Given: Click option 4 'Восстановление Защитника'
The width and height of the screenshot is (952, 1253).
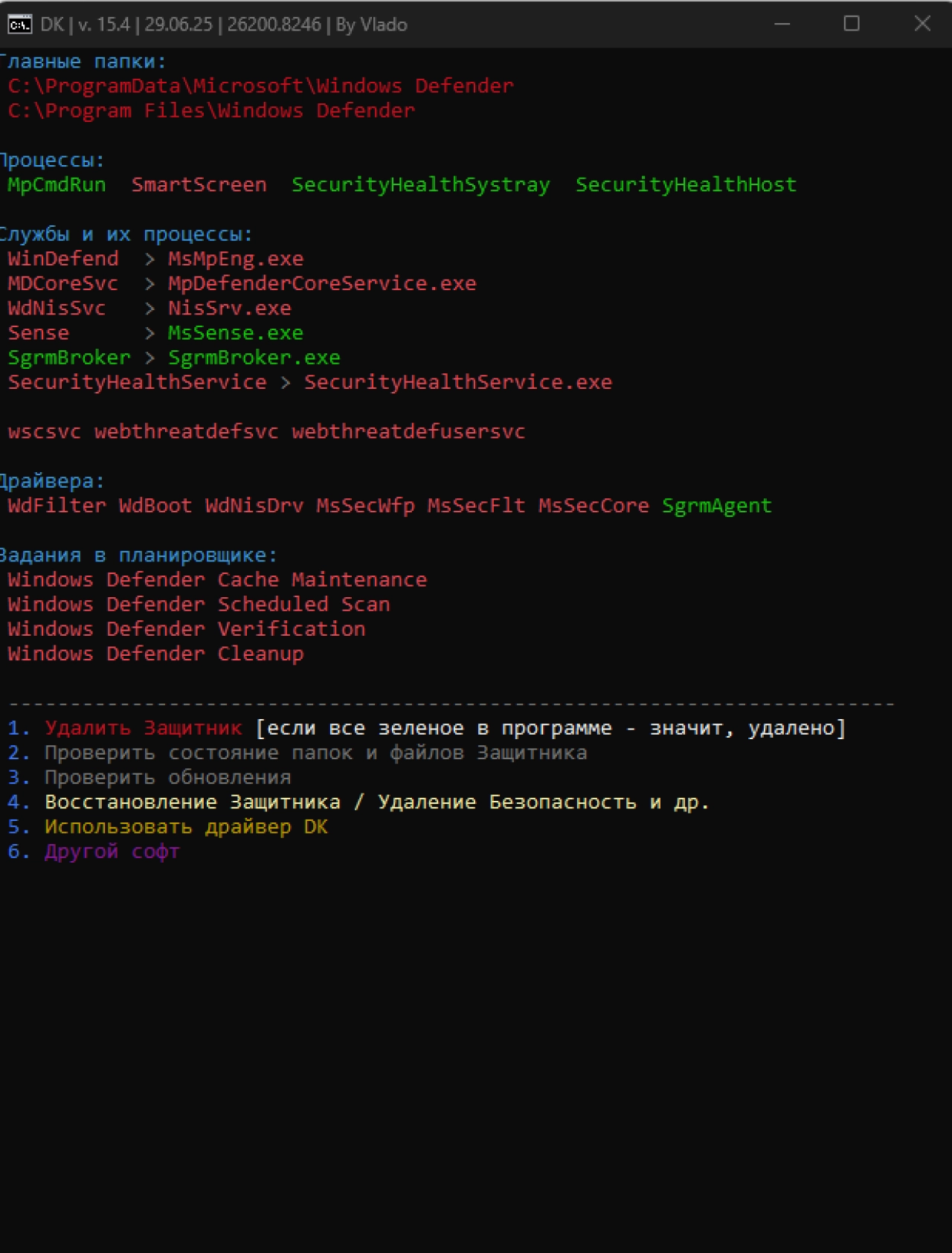Looking at the screenshot, I should point(193,802).
